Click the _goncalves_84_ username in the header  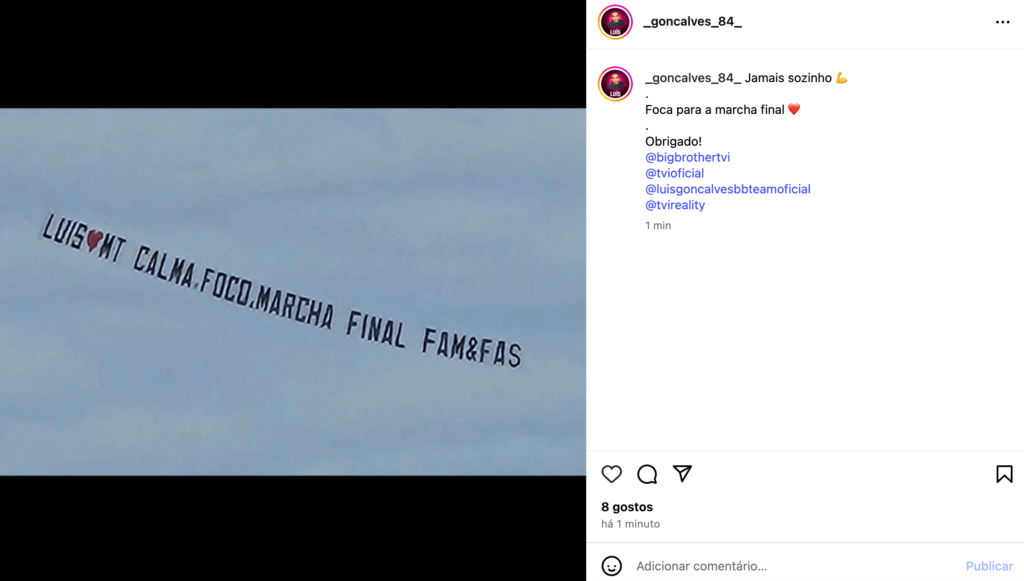tap(693, 22)
